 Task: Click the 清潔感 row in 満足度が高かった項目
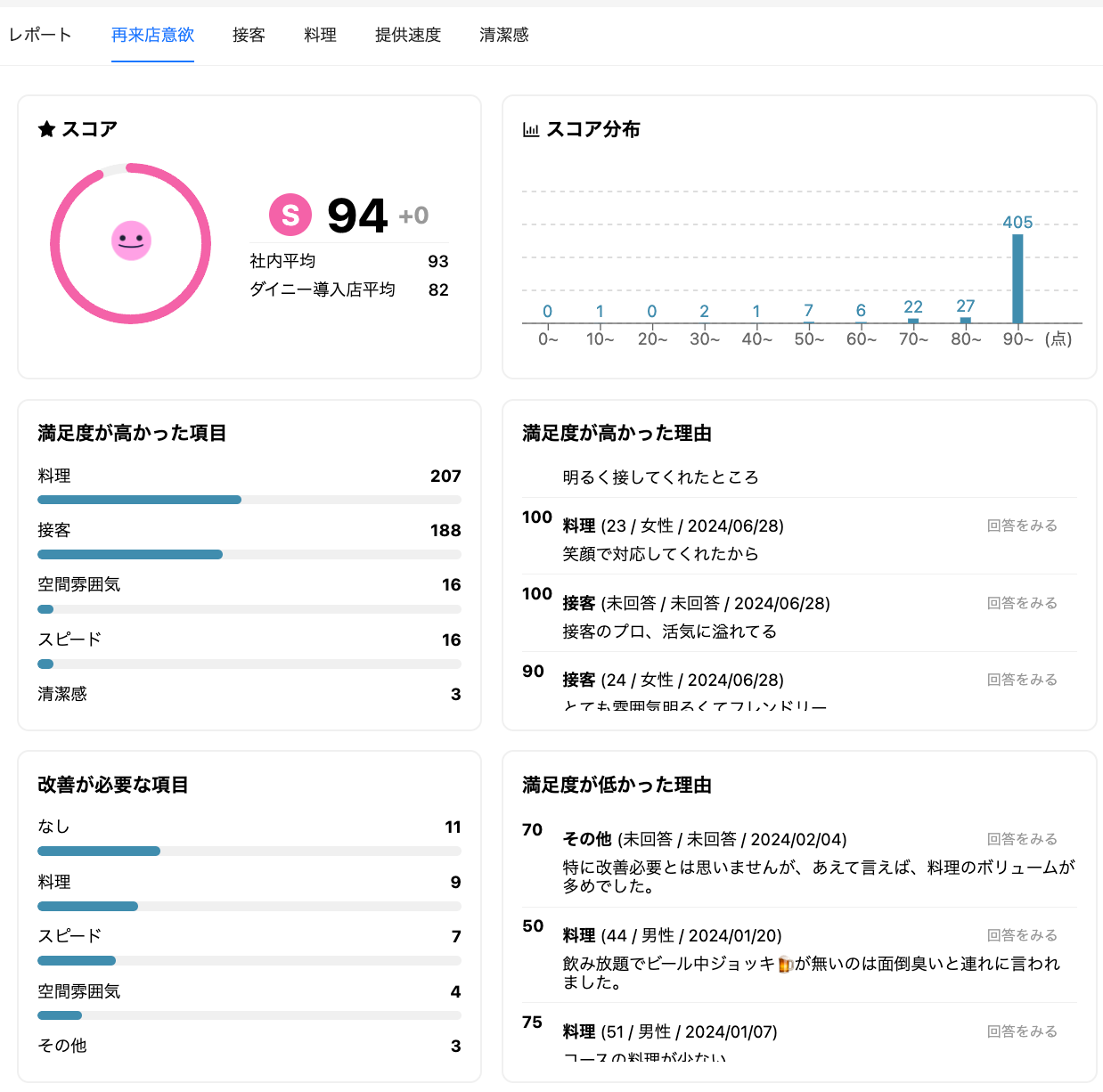click(249, 694)
